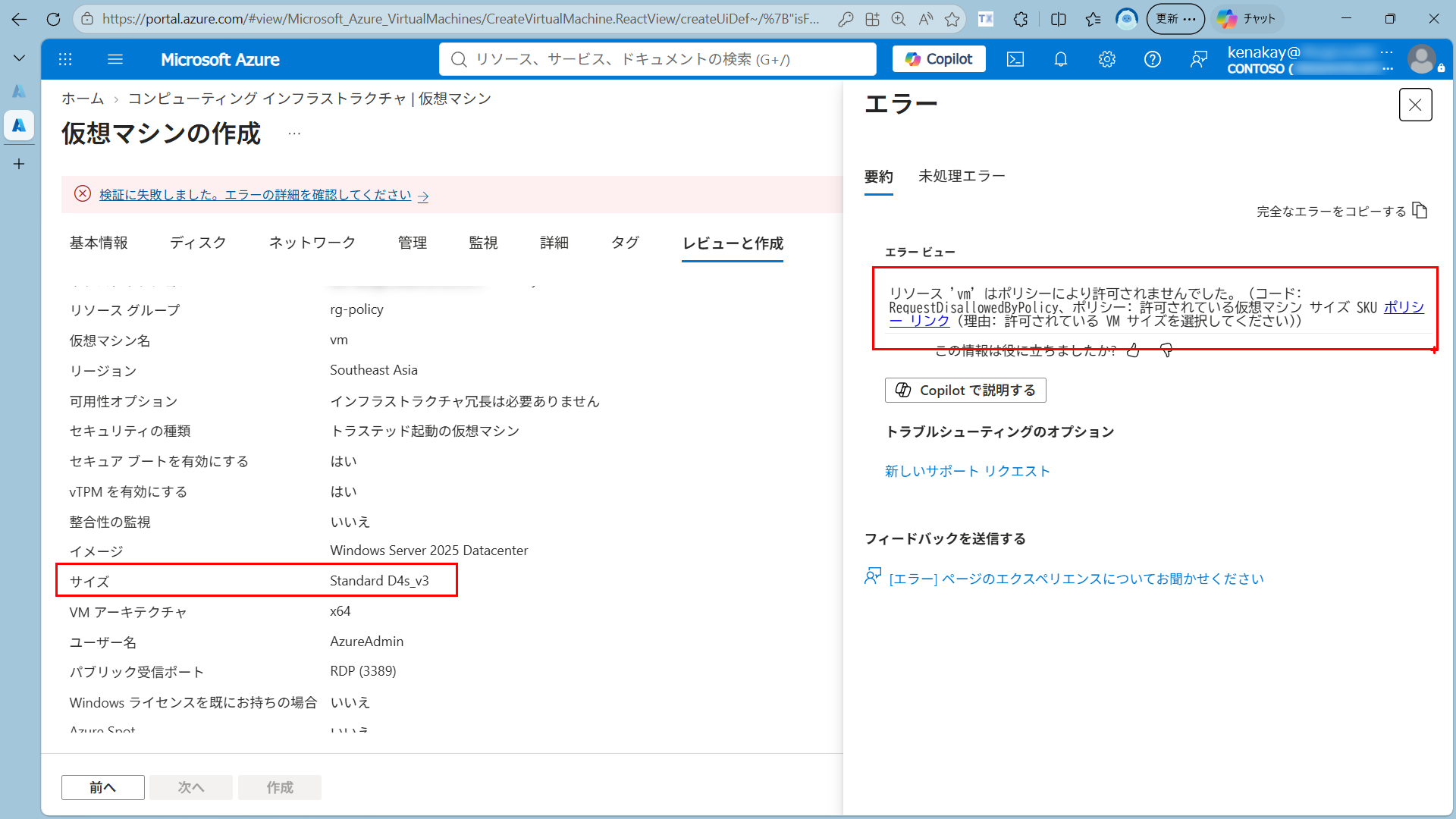This screenshot has height=819, width=1456.
Task: Select the レビューと作成 tab
Action: pyautogui.click(x=733, y=243)
